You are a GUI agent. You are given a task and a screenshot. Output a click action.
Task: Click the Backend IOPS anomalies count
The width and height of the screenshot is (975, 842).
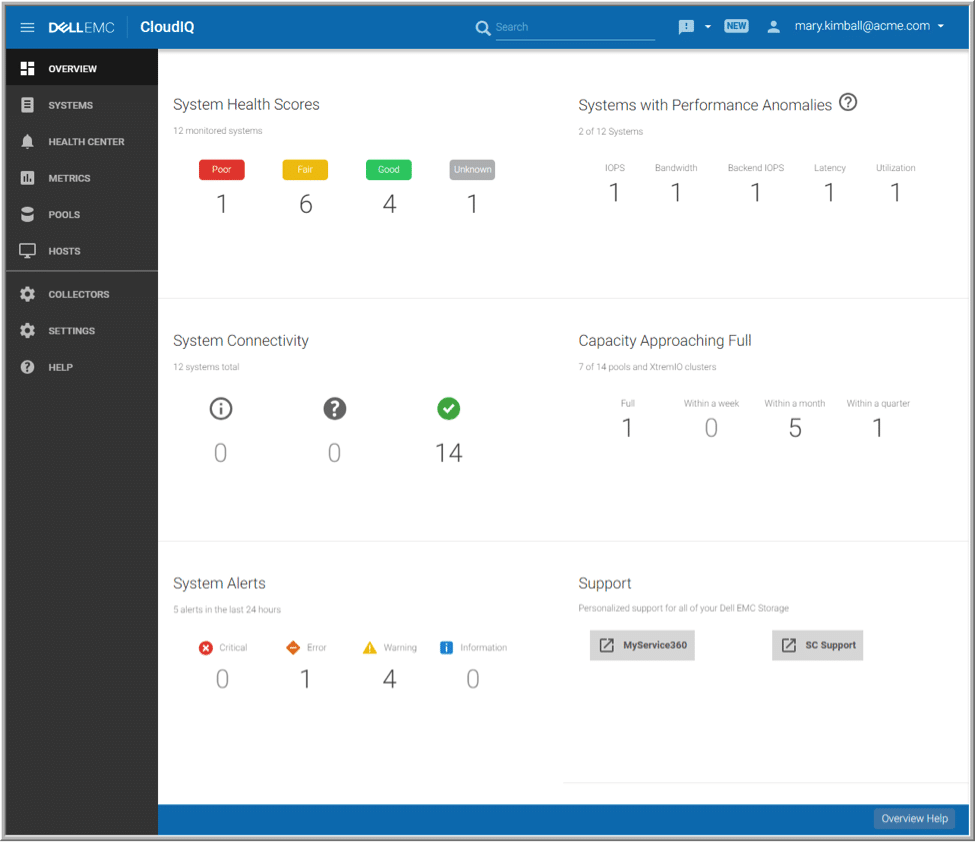tap(756, 192)
